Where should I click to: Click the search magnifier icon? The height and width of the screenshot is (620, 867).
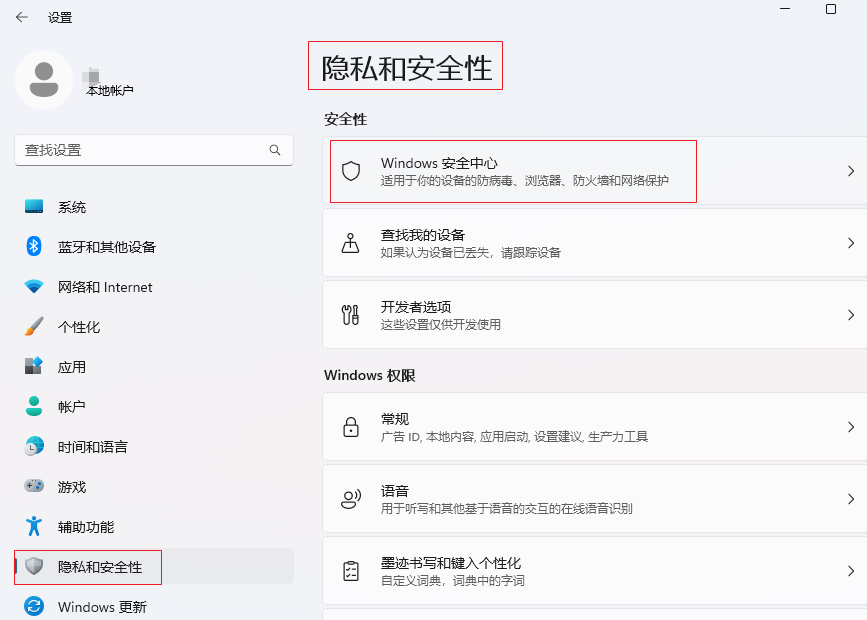[x=275, y=150]
